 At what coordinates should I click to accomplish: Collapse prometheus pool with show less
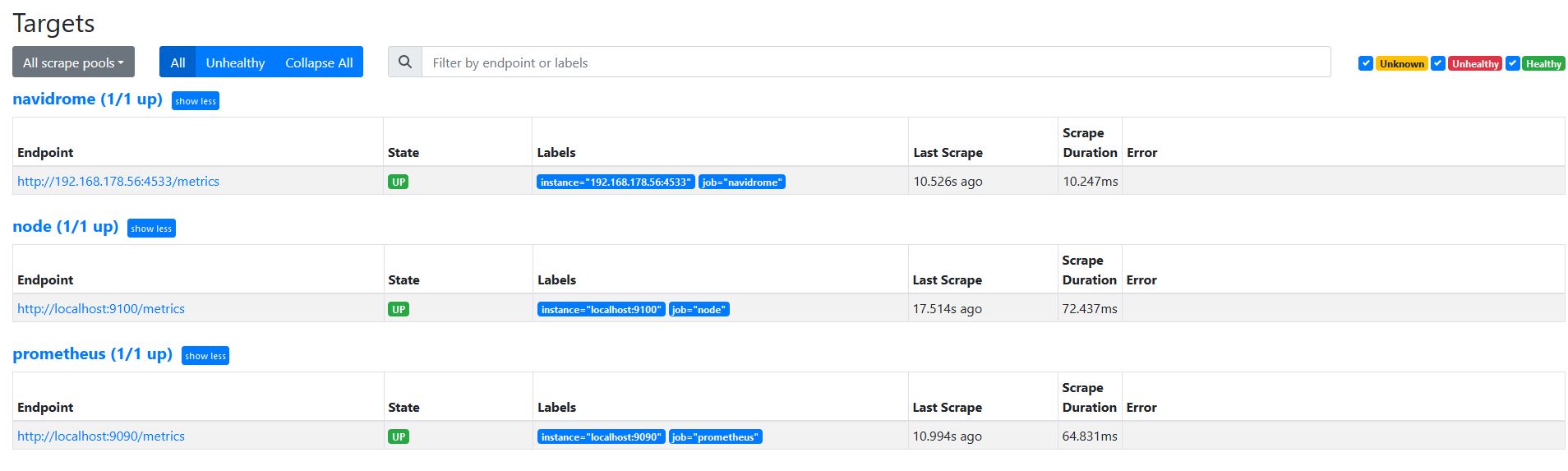coord(205,356)
